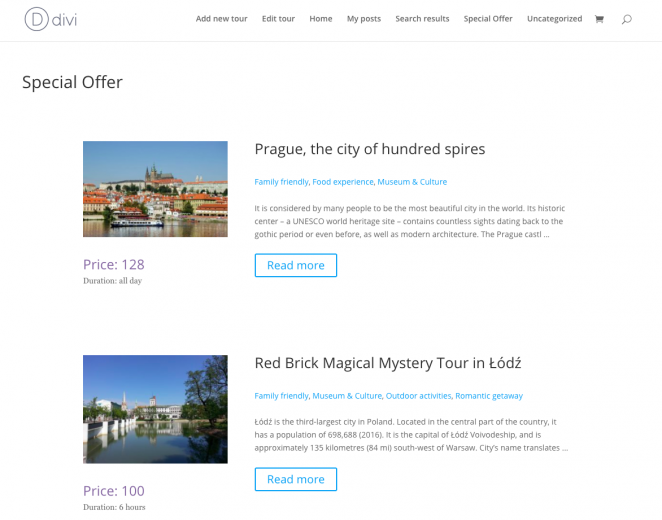Open the Outdoor activities category link
662x520 pixels.
point(418,396)
